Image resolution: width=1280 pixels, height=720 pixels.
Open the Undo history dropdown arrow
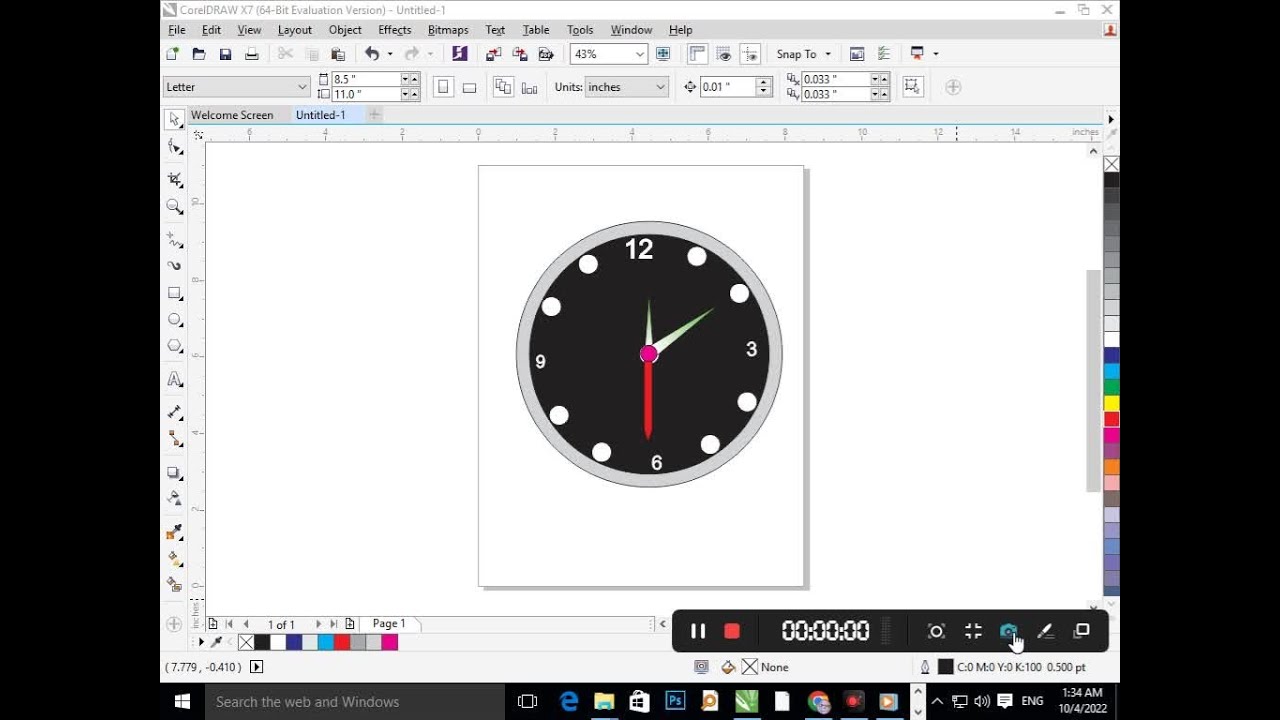tap(390, 54)
